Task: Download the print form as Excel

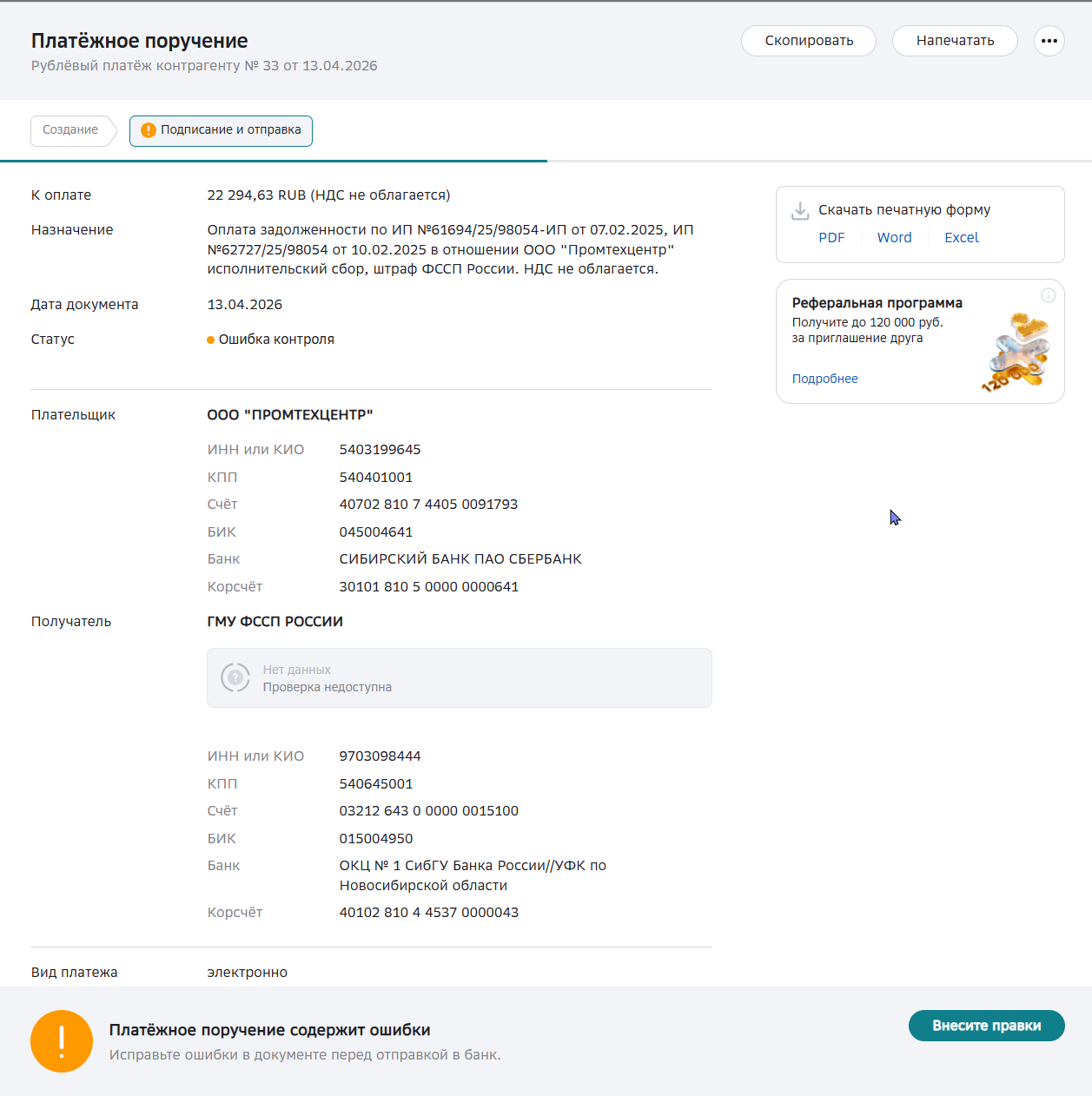Action: tap(961, 238)
